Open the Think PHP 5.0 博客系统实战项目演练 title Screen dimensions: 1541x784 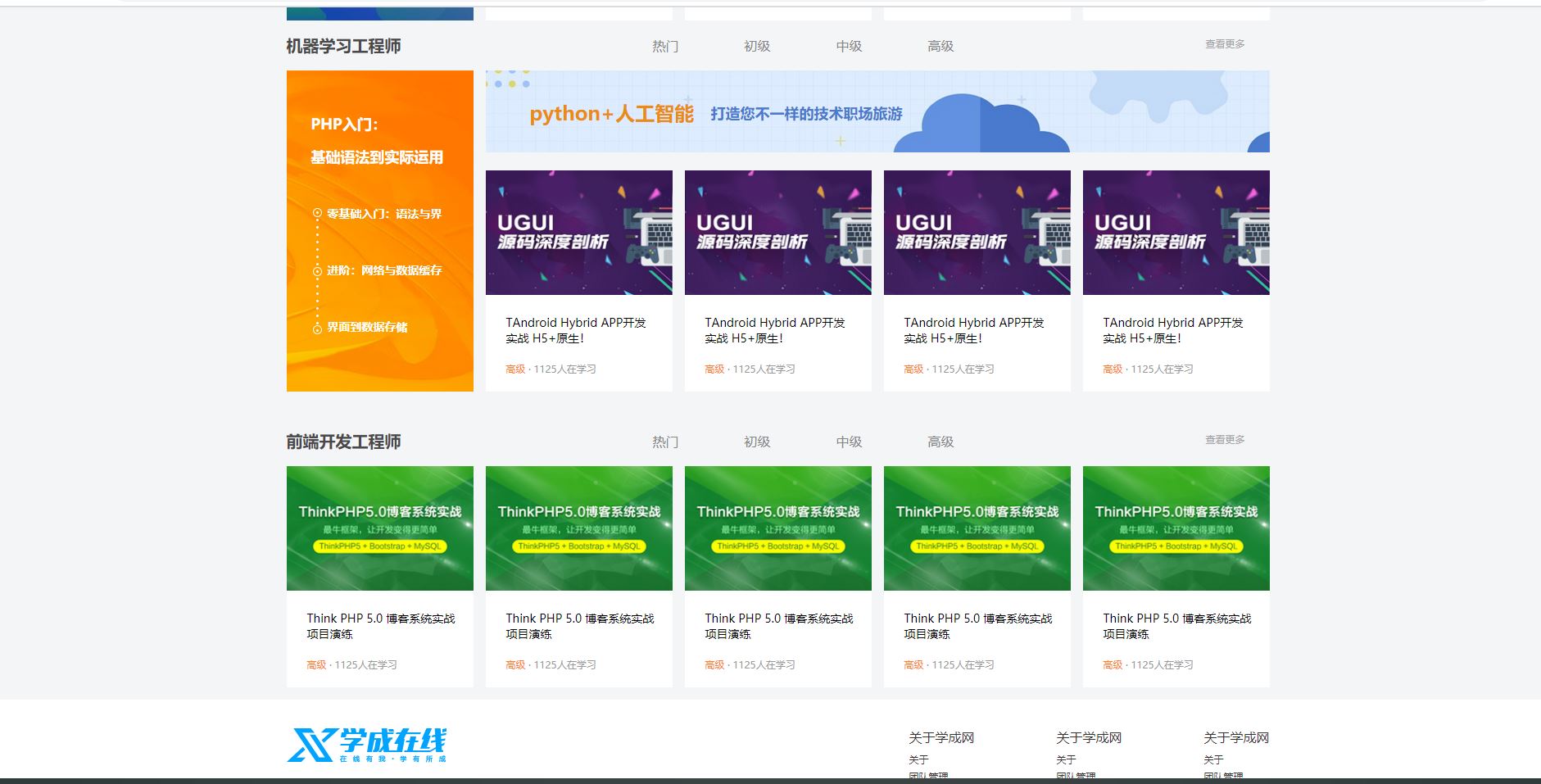pyautogui.click(x=379, y=626)
